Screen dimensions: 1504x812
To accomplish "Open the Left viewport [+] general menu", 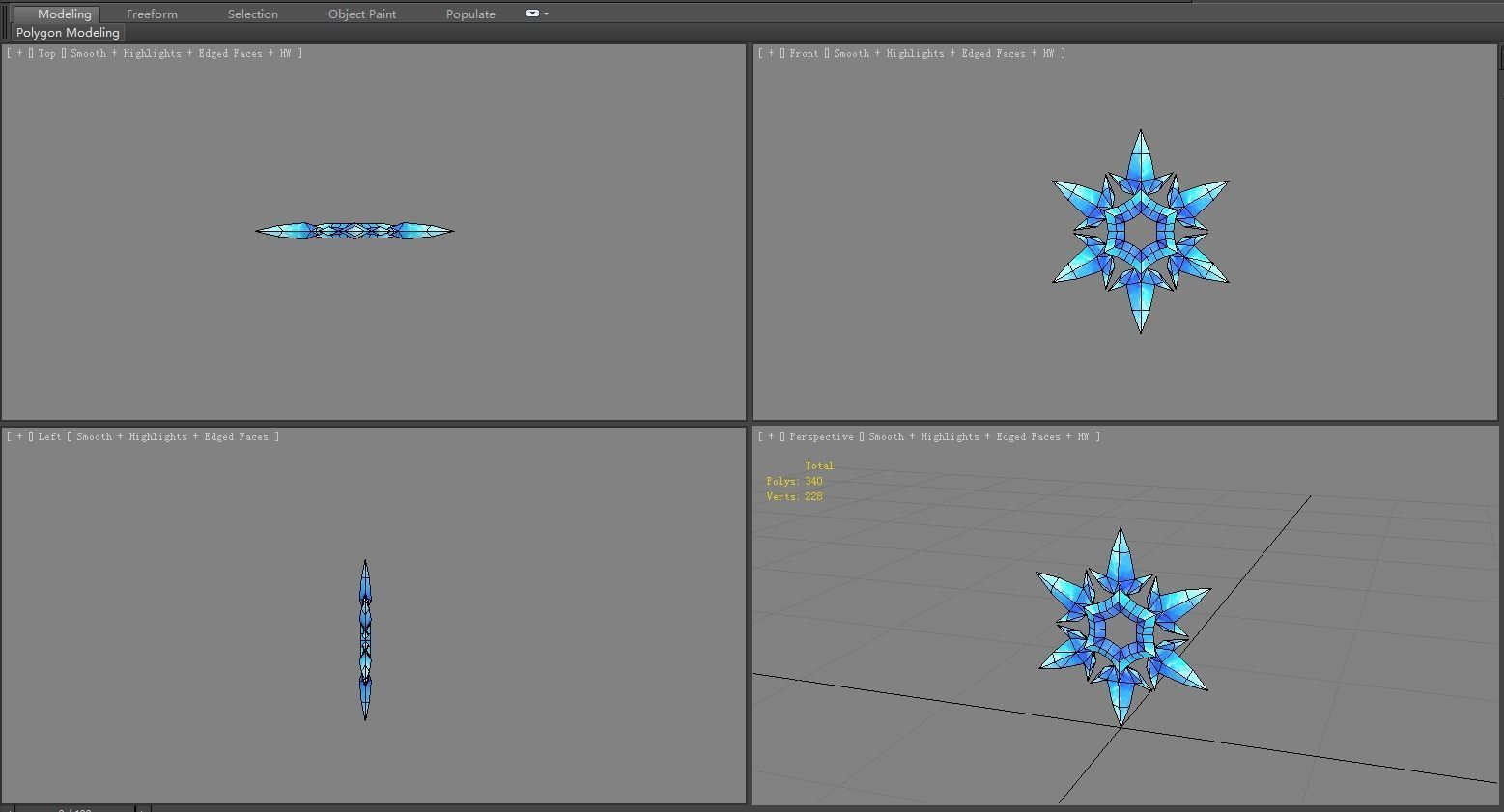I will click(19, 436).
